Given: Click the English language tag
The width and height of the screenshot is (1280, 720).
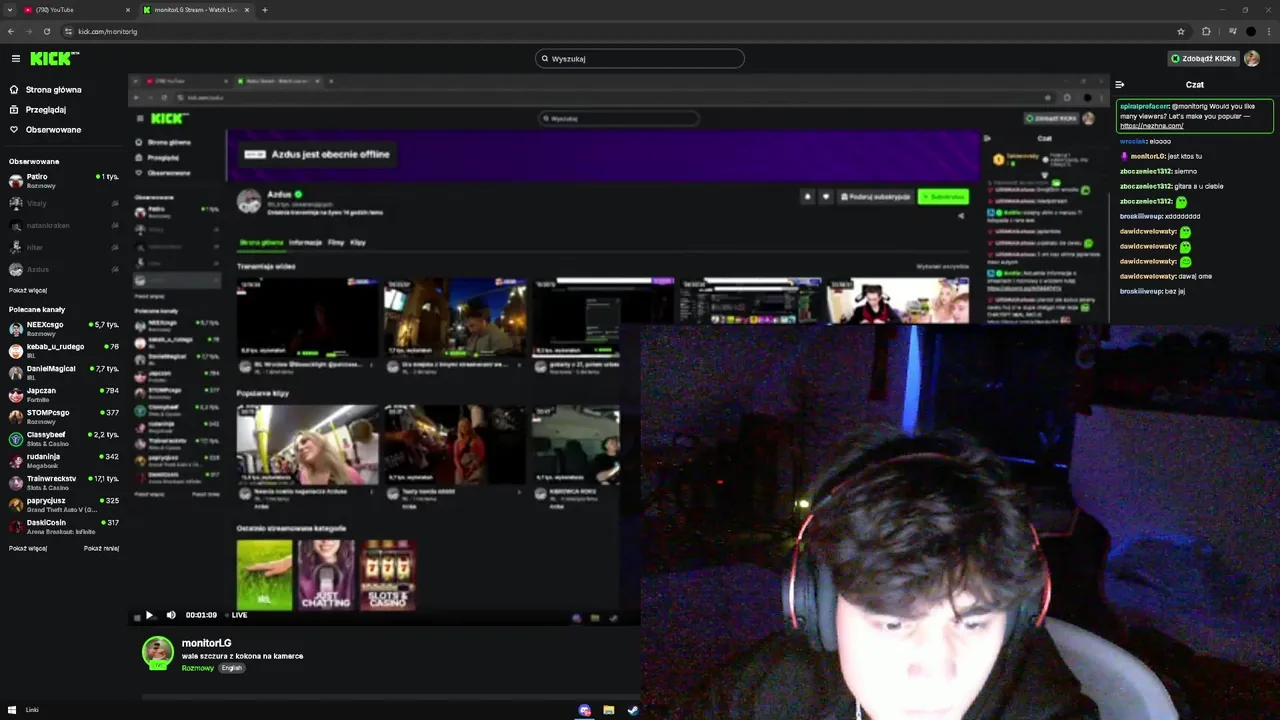Looking at the screenshot, I should [232, 668].
